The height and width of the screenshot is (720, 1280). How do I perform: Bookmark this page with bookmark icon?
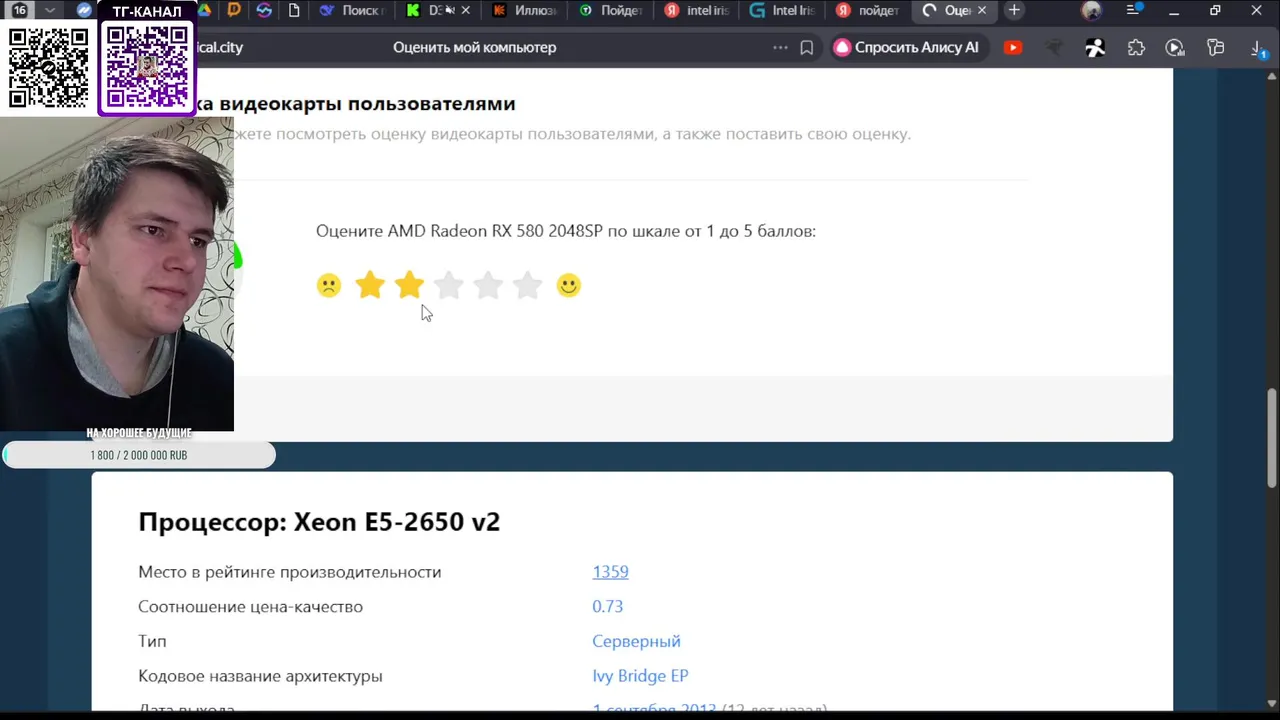pyautogui.click(x=807, y=47)
